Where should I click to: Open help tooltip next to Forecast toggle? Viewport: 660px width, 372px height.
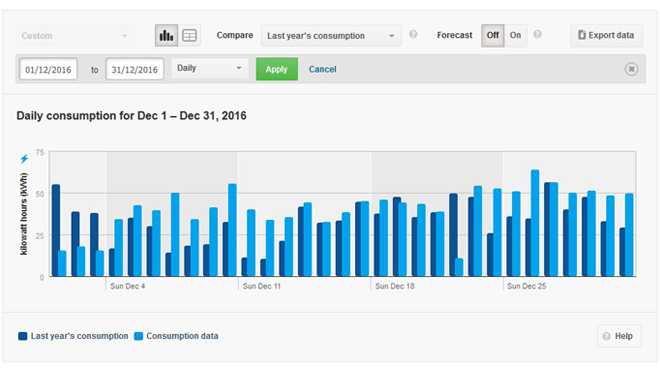click(538, 35)
